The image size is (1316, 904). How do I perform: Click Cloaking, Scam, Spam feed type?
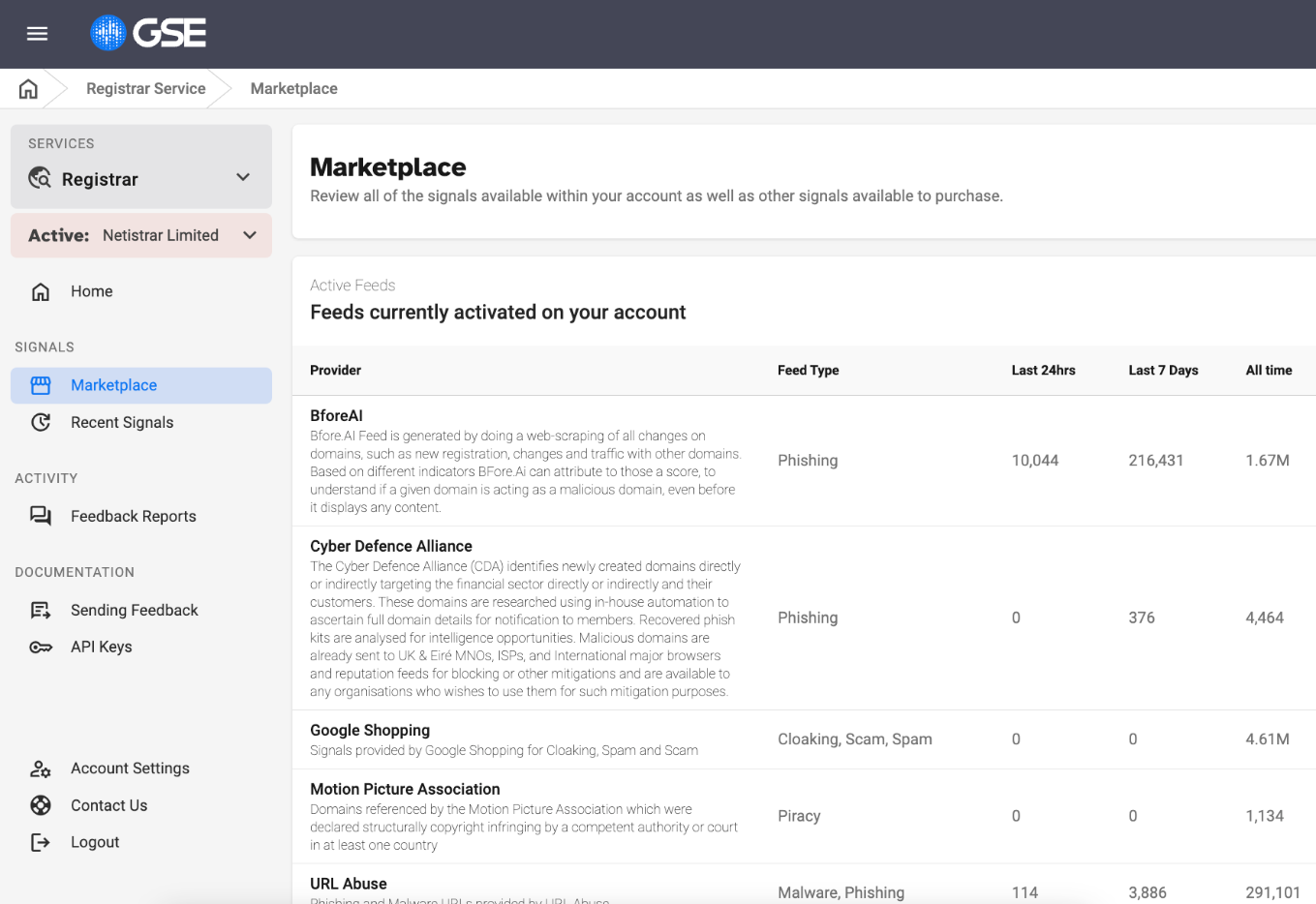click(x=855, y=739)
